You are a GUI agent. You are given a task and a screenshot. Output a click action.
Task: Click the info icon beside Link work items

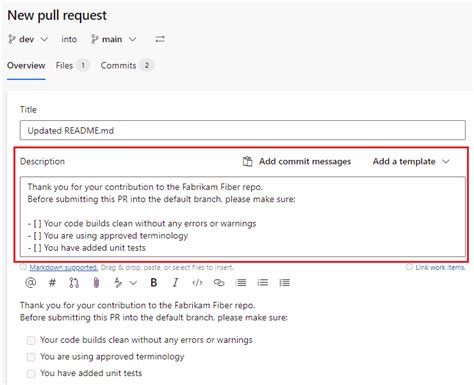point(409,267)
